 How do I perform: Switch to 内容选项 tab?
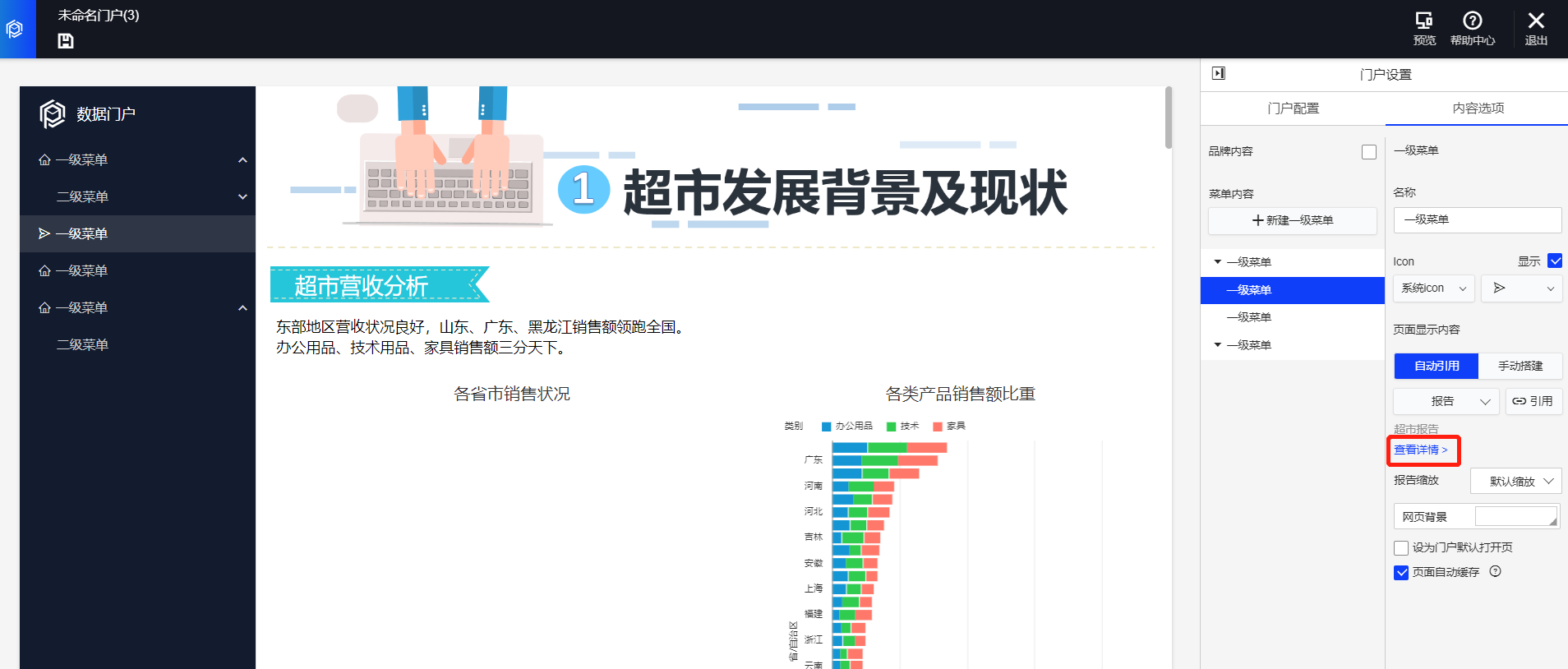[1478, 108]
